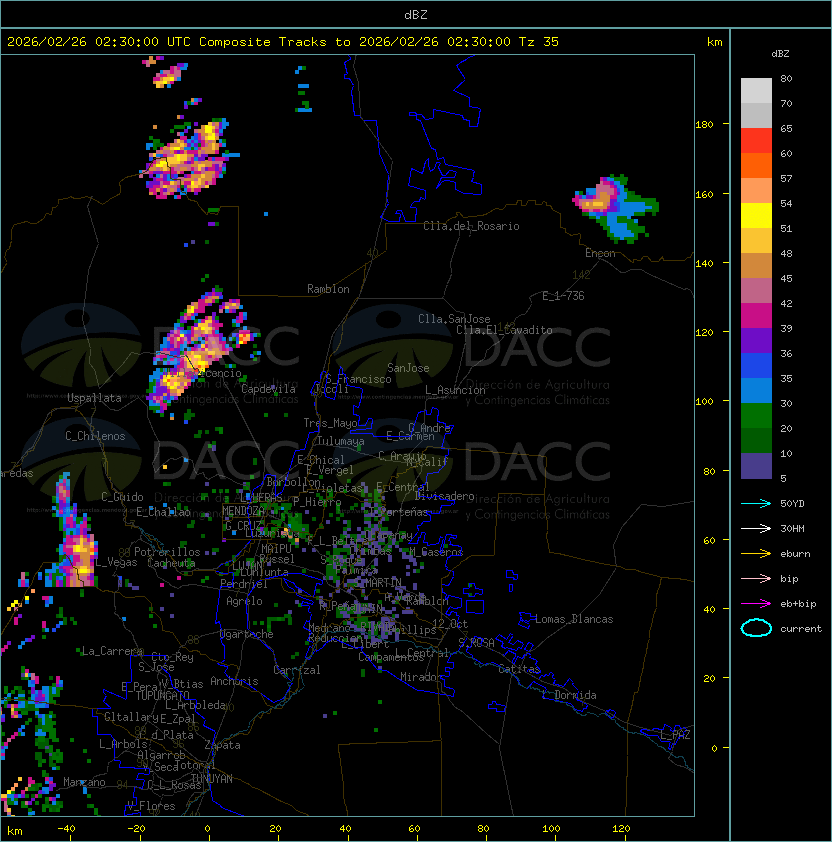
Task: Click the 'Tres_Mayo' map label
Action: pyautogui.click(x=330, y=423)
